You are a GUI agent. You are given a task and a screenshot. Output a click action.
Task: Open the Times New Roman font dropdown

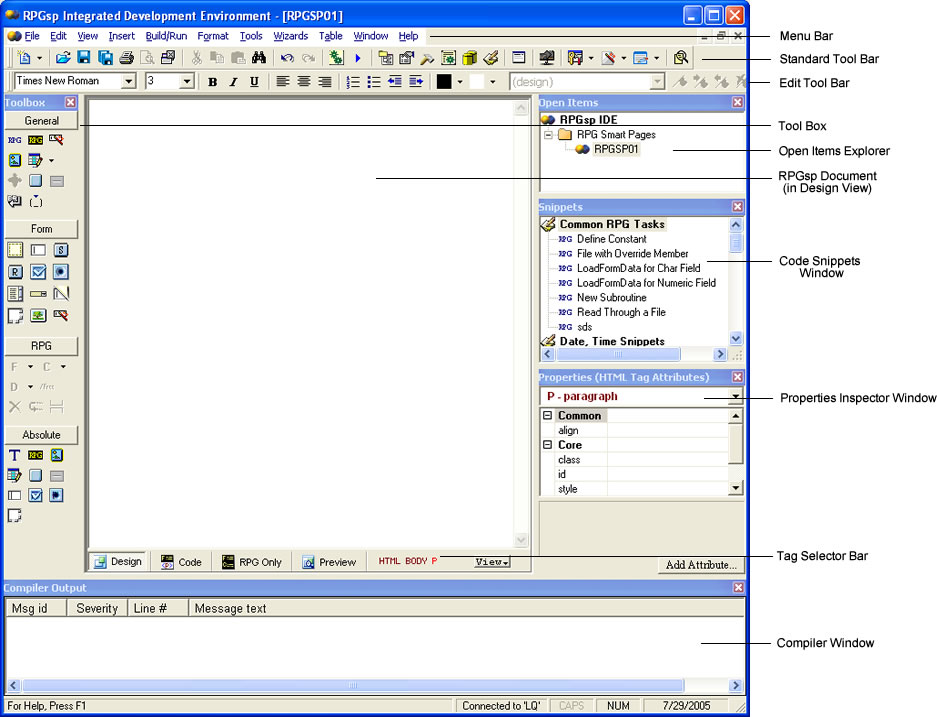point(128,81)
